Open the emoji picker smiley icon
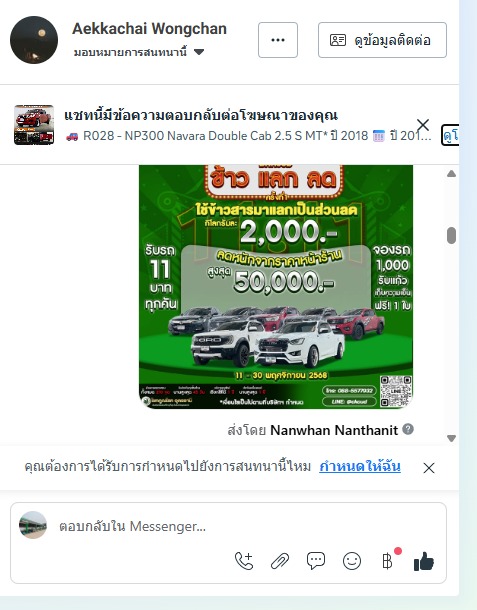Screen dimensions: 477x610 pos(352,561)
